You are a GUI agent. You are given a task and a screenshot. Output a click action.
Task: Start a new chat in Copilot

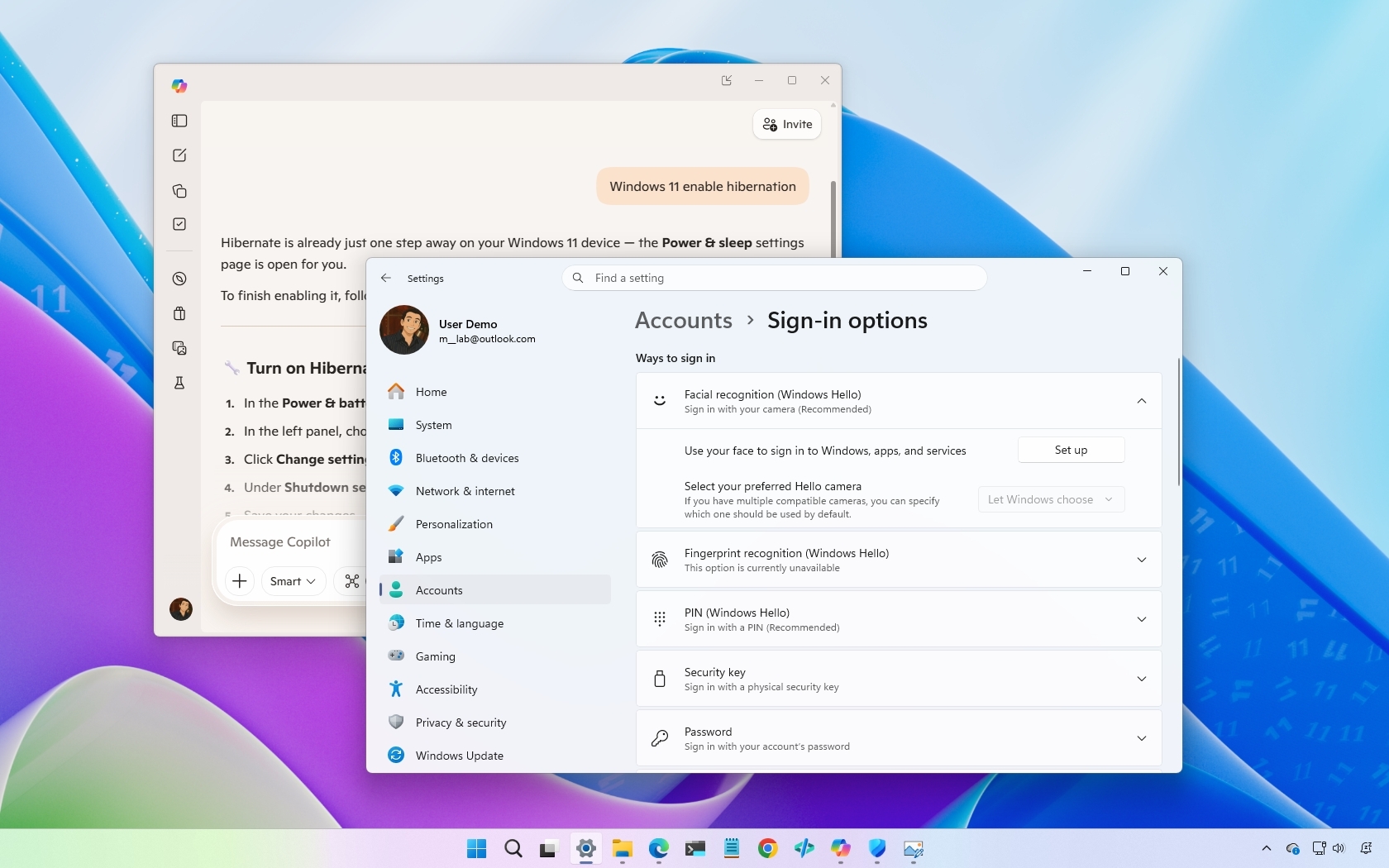(x=179, y=155)
